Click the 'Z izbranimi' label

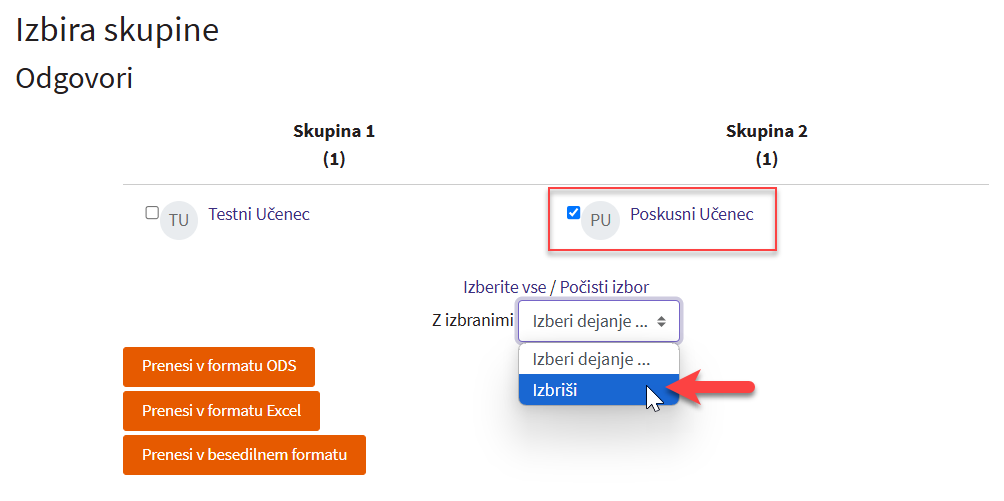coord(473,321)
